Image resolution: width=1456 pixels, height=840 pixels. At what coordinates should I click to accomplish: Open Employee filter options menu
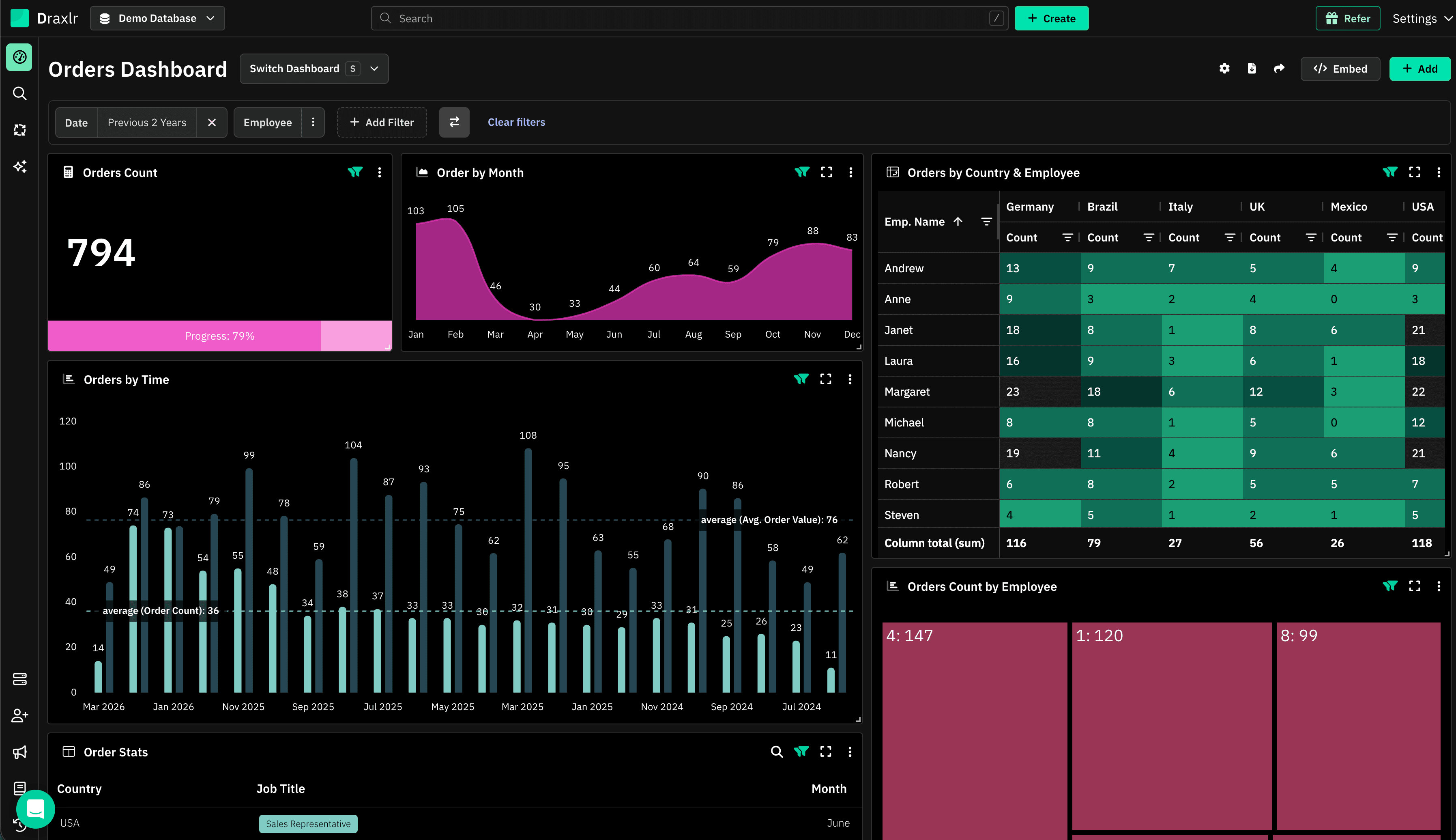(x=313, y=122)
